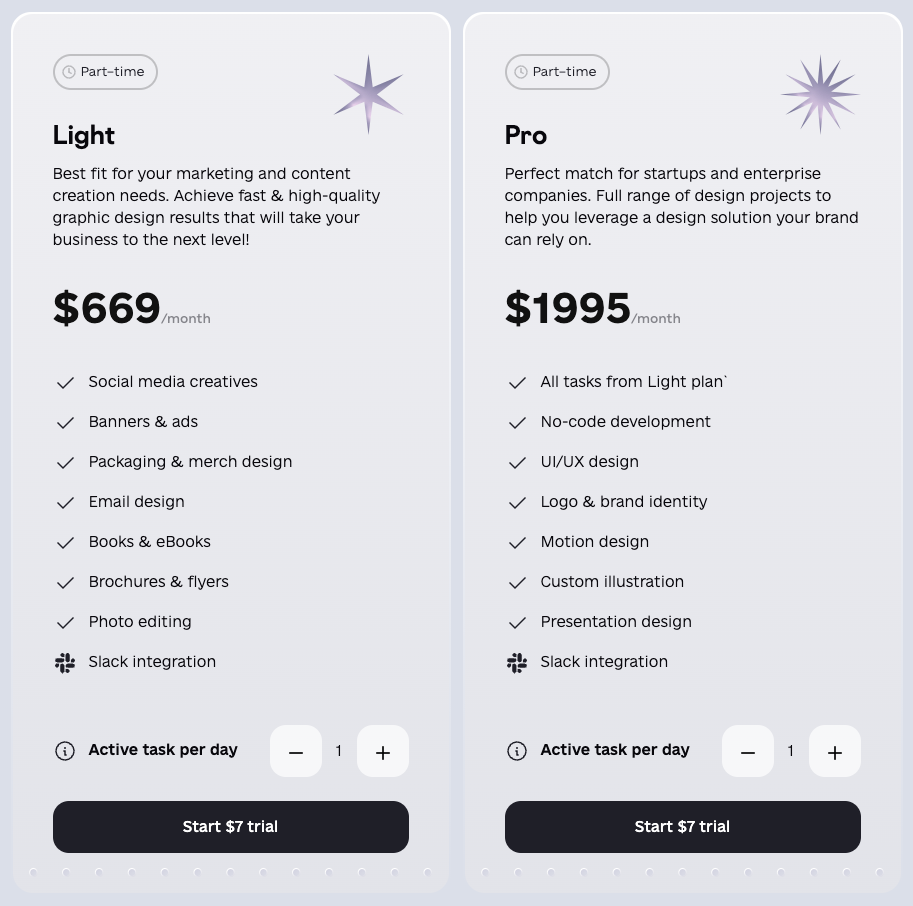The height and width of the screenshot is (906, 913).
Task: Click checkmark beside Motion design
Action: pyautogui.click(x=517, y=543)
